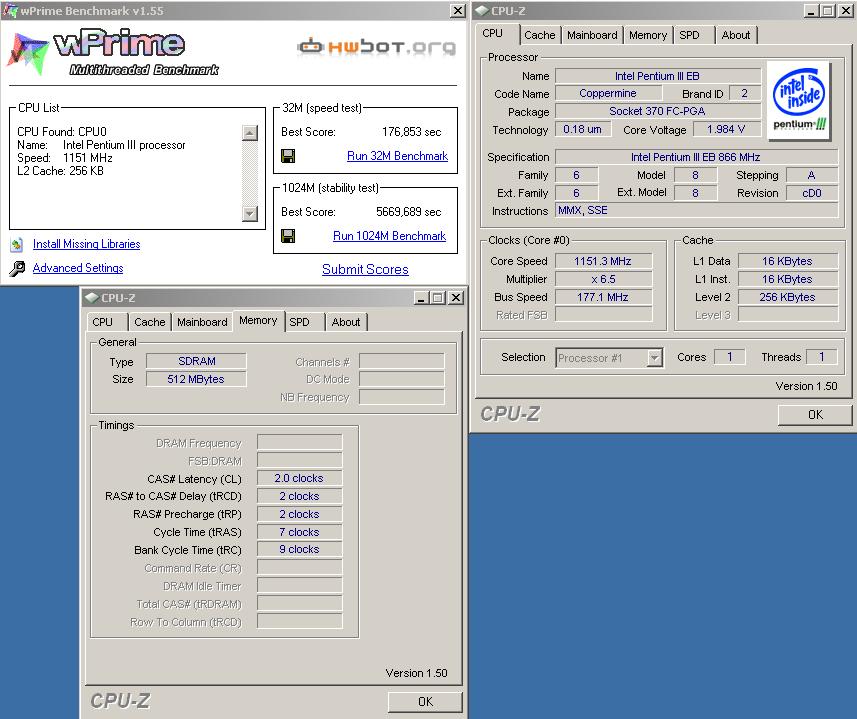Viewport: 857px width, 719px height.
Task: Click the save icon for 1024M score
Action: pyautogui.click(x=288, y=236)
